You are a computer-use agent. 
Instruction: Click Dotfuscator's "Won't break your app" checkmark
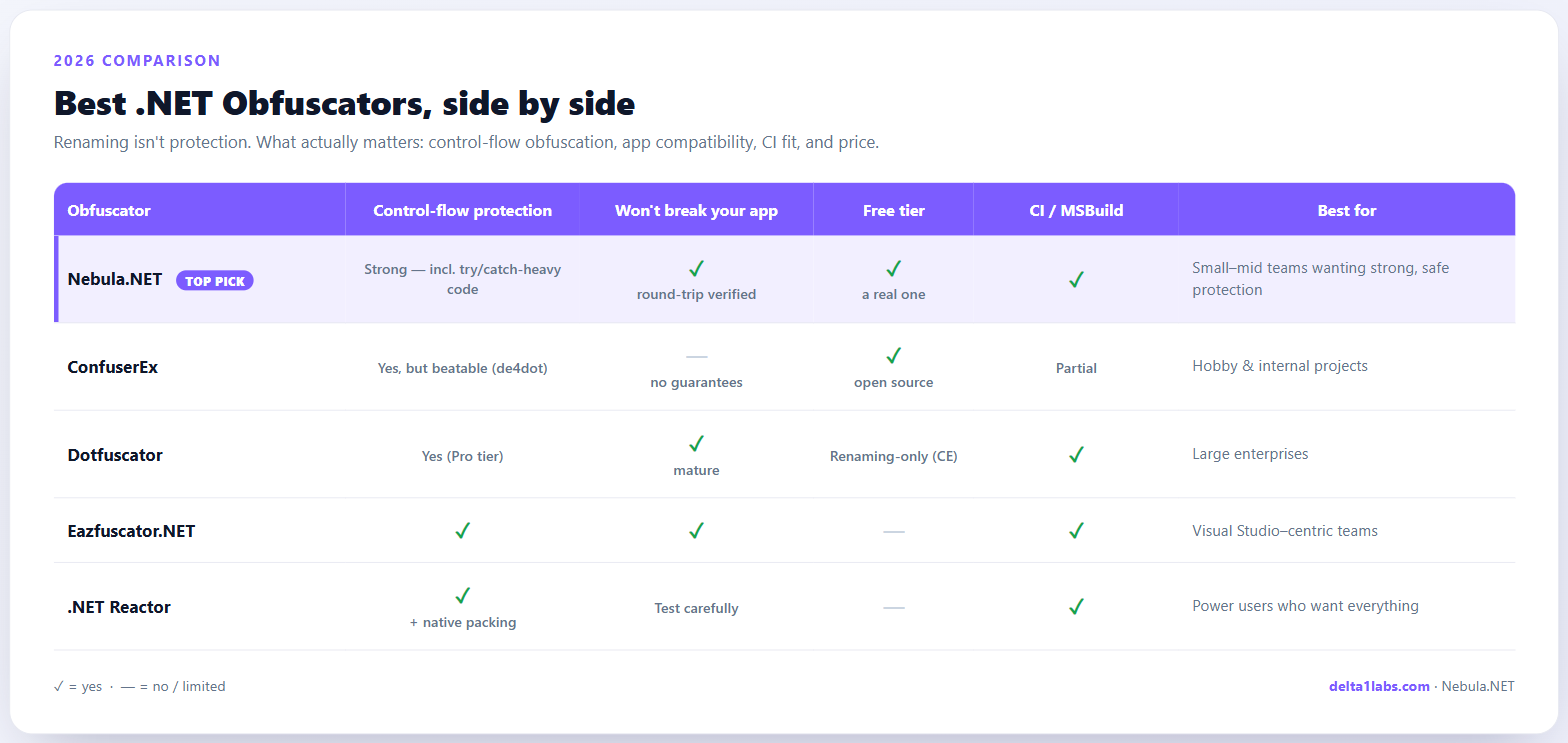tap(697, 444)
